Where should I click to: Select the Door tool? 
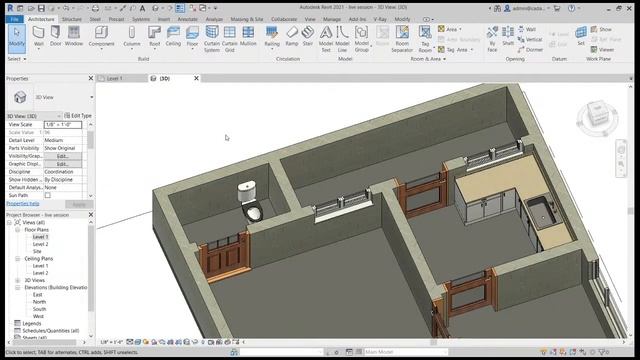[x=56, y=36]
